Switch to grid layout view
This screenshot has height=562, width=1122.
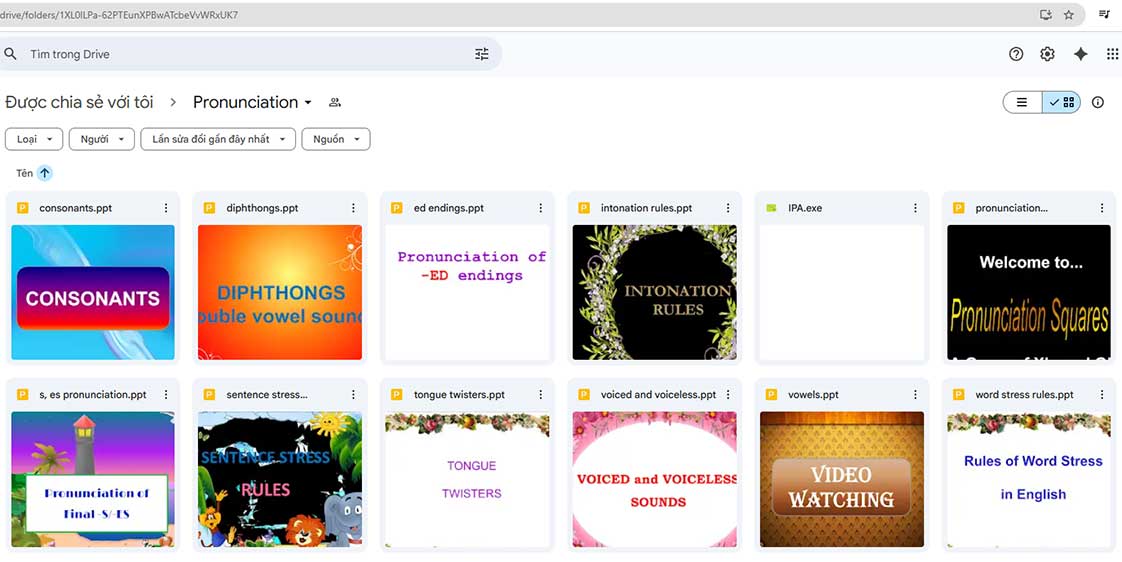1062,102
